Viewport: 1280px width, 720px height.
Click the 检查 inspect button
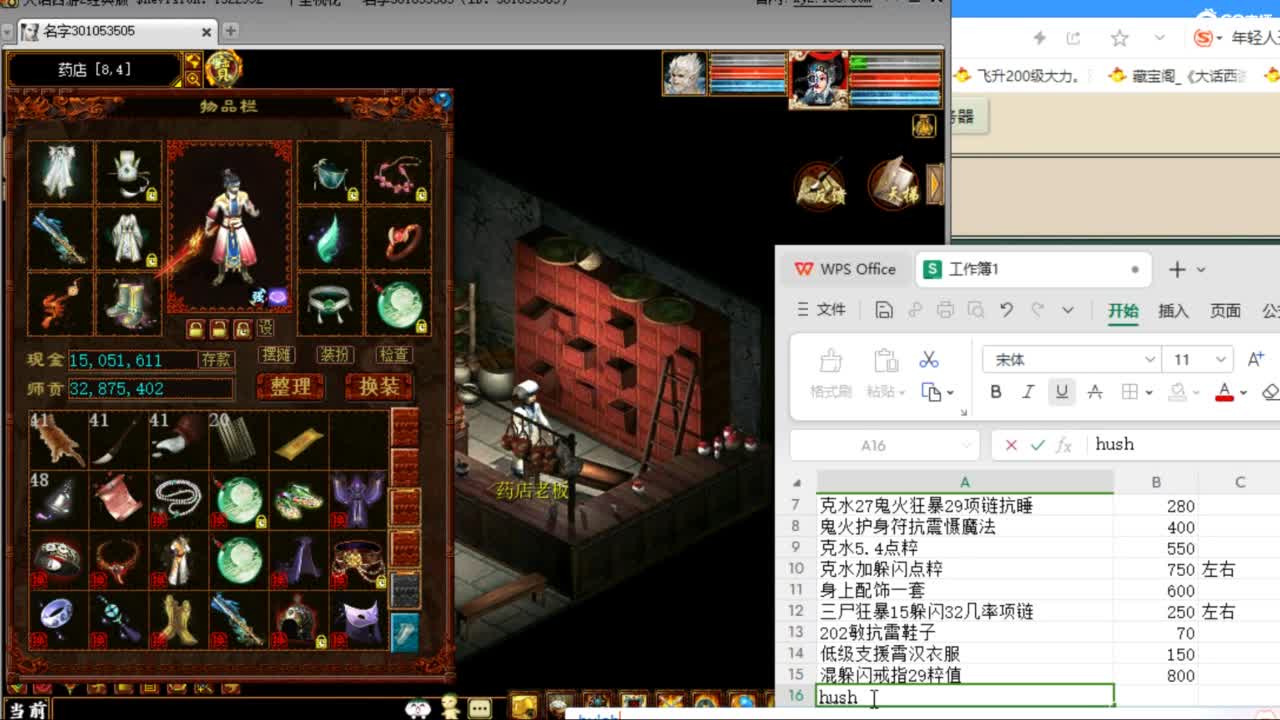click(x=393, y=355)
